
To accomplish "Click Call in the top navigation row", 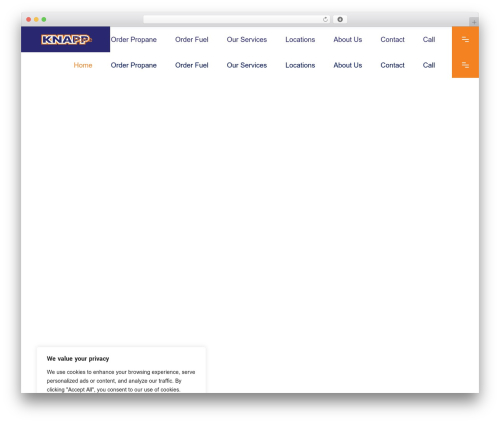I will [429, 40].
